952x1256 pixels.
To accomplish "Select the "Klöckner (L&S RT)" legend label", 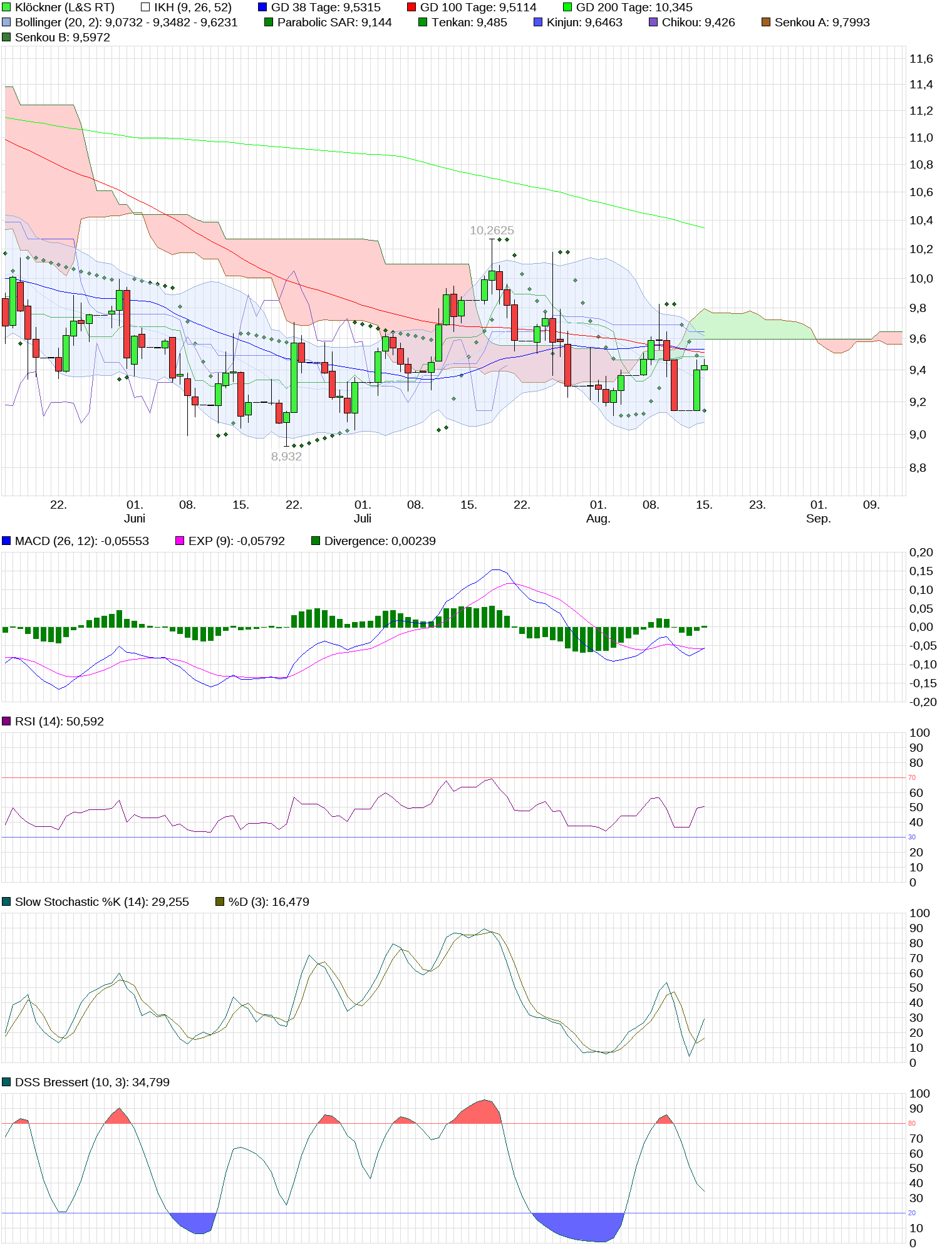I will click(65, 8).
